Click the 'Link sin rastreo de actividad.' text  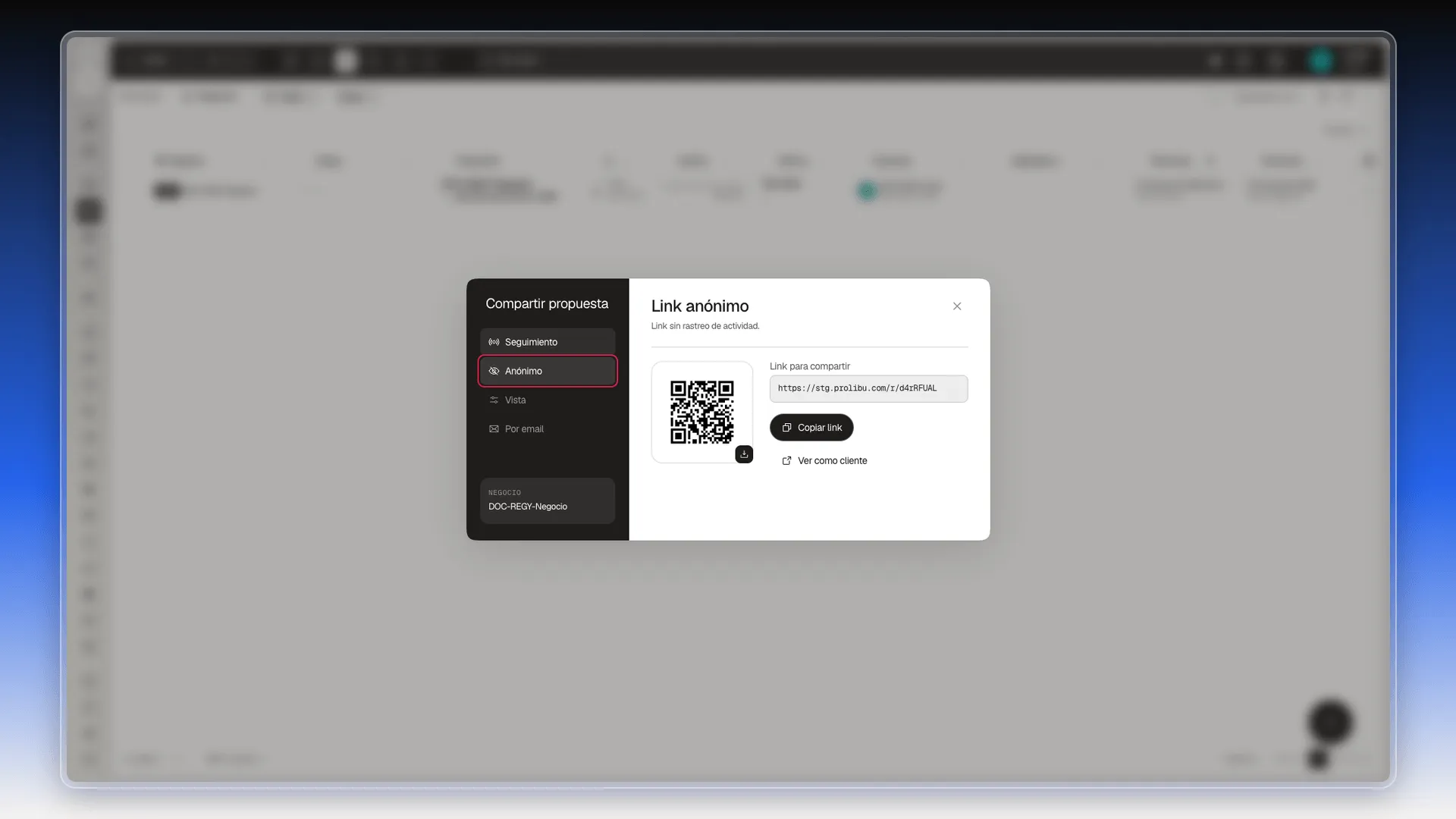pos(704,326)
